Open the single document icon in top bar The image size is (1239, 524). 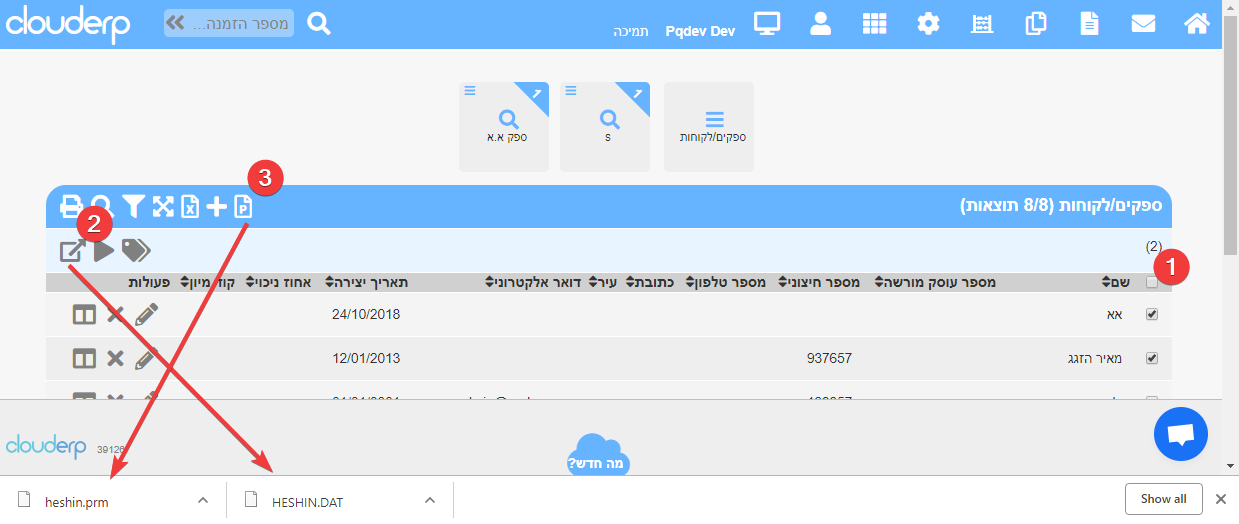click(1089, 24)
